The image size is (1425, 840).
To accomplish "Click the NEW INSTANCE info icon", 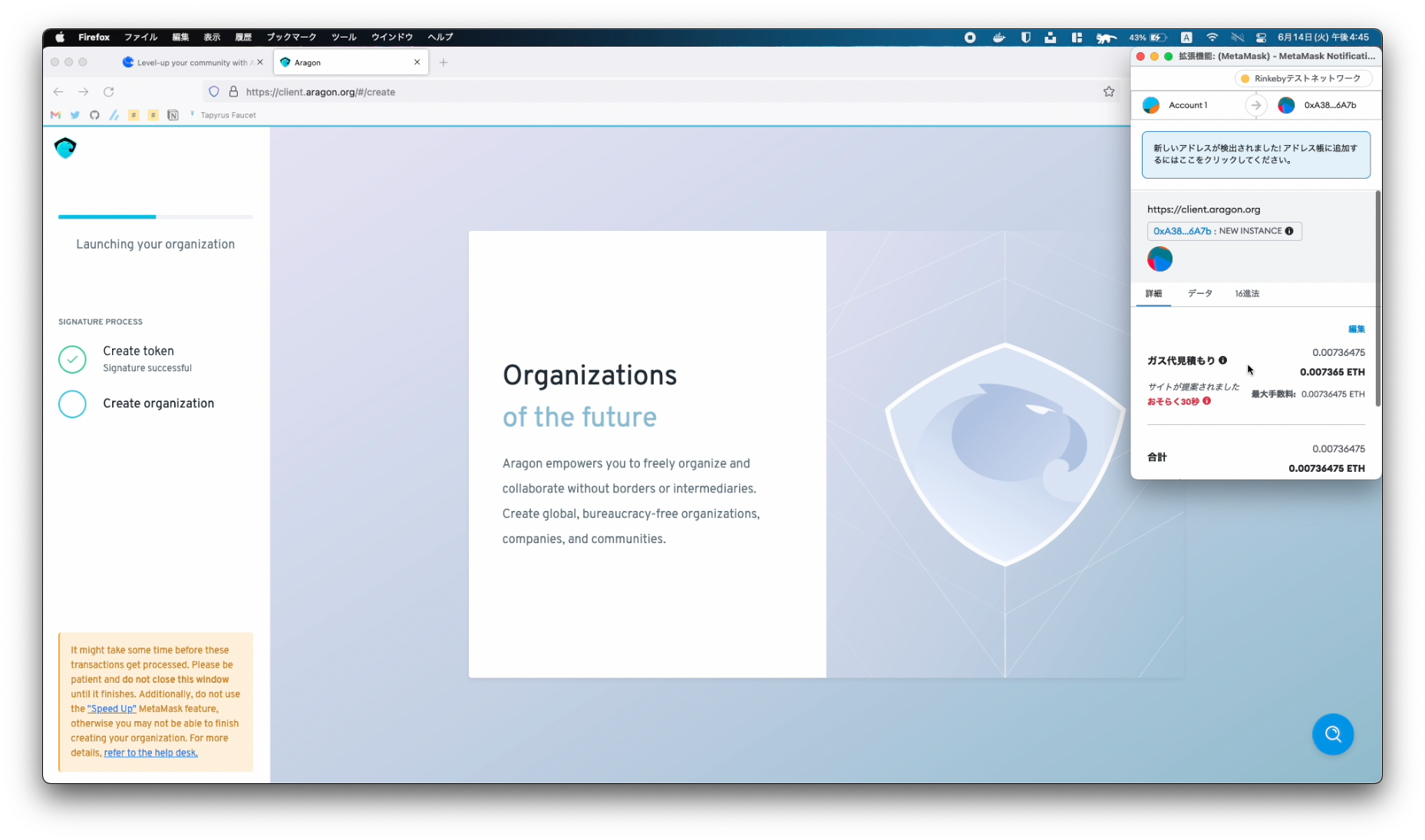I will (x=1289, y=231).
